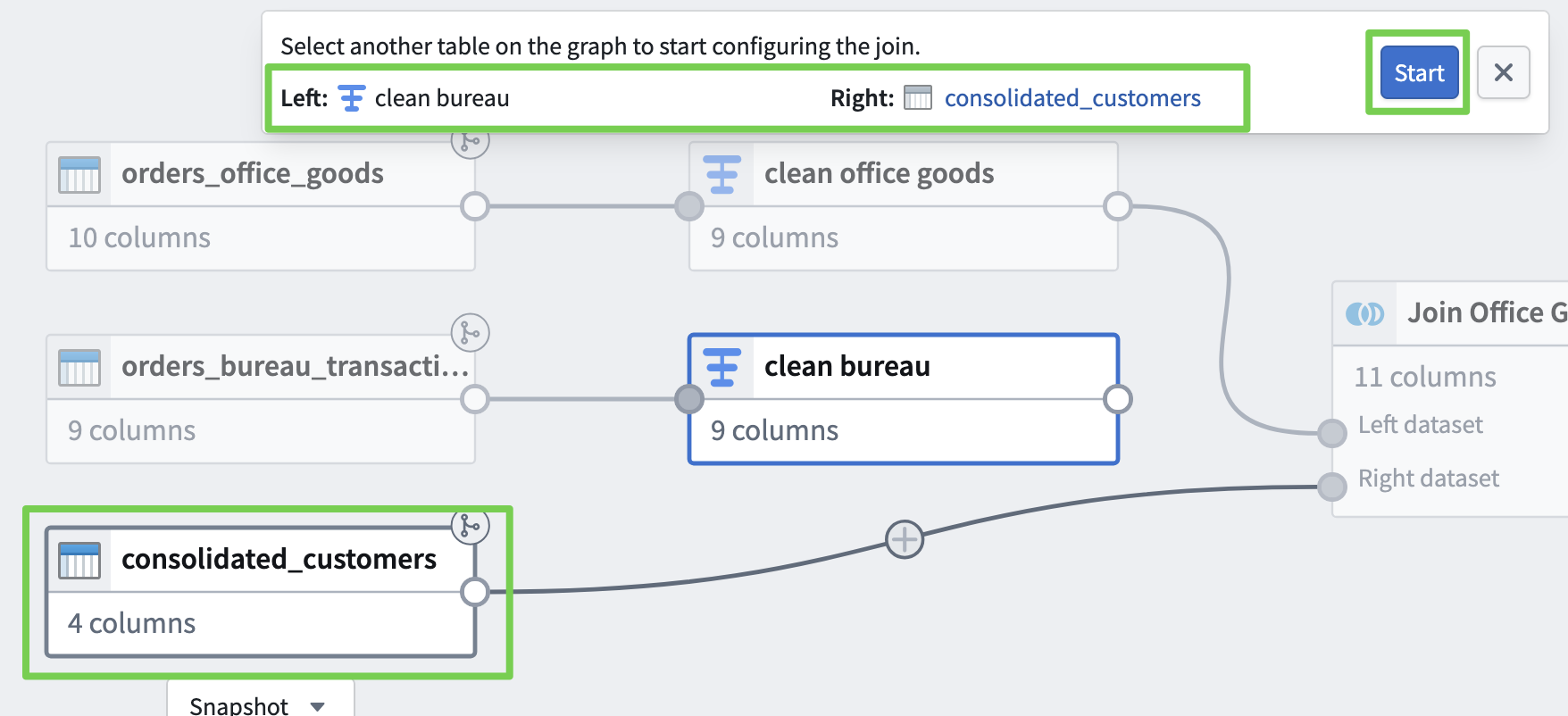This screenshot has width=1568, height=716.
Task: Select the orders_bureau_transactions dataset node title
Action: pos(295,367)
